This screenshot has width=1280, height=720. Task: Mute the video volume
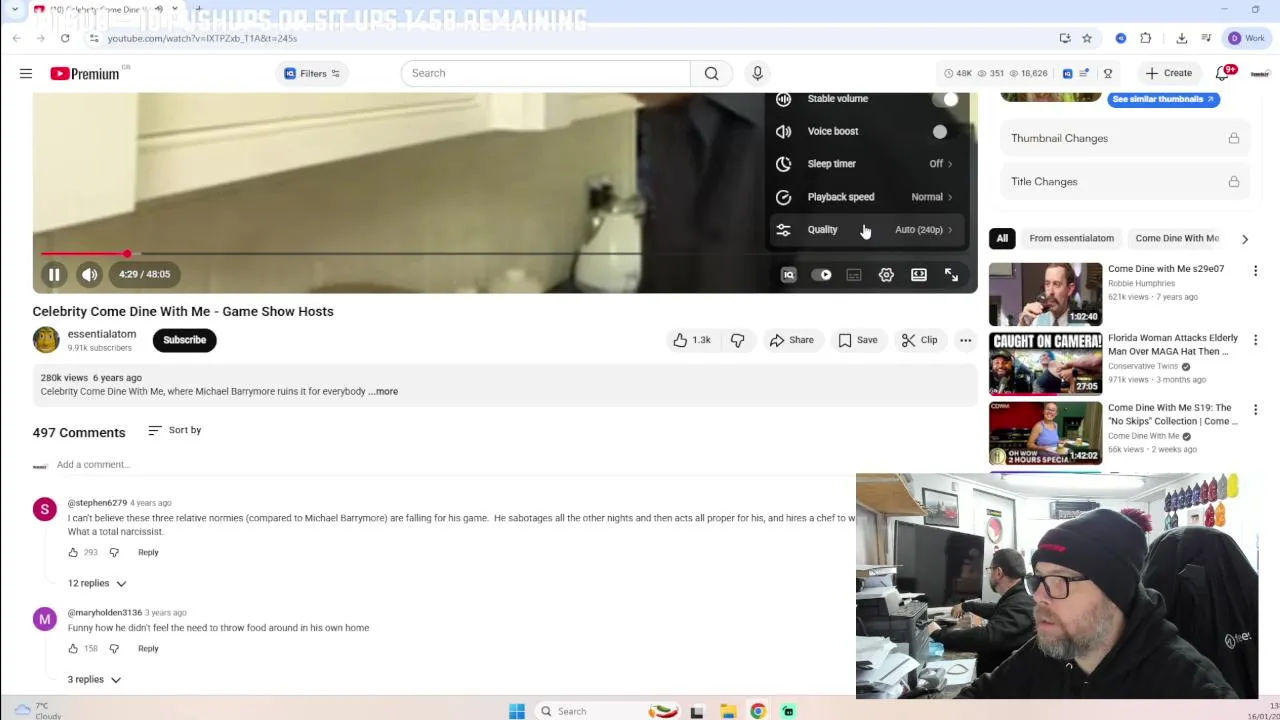tap(90, 274)
